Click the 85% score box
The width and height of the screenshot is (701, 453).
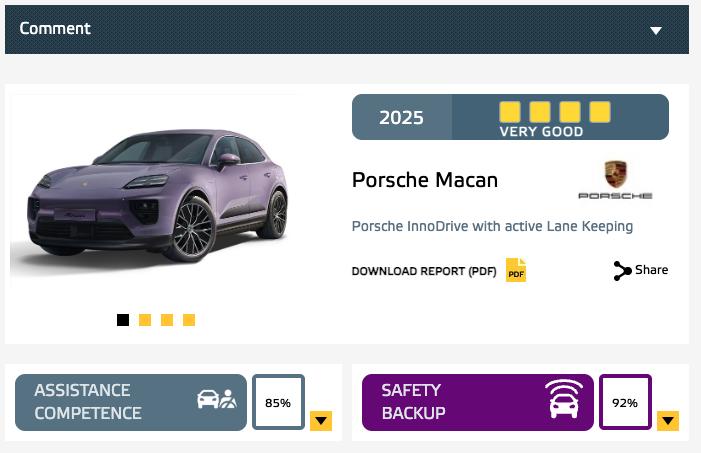point(278,402)
